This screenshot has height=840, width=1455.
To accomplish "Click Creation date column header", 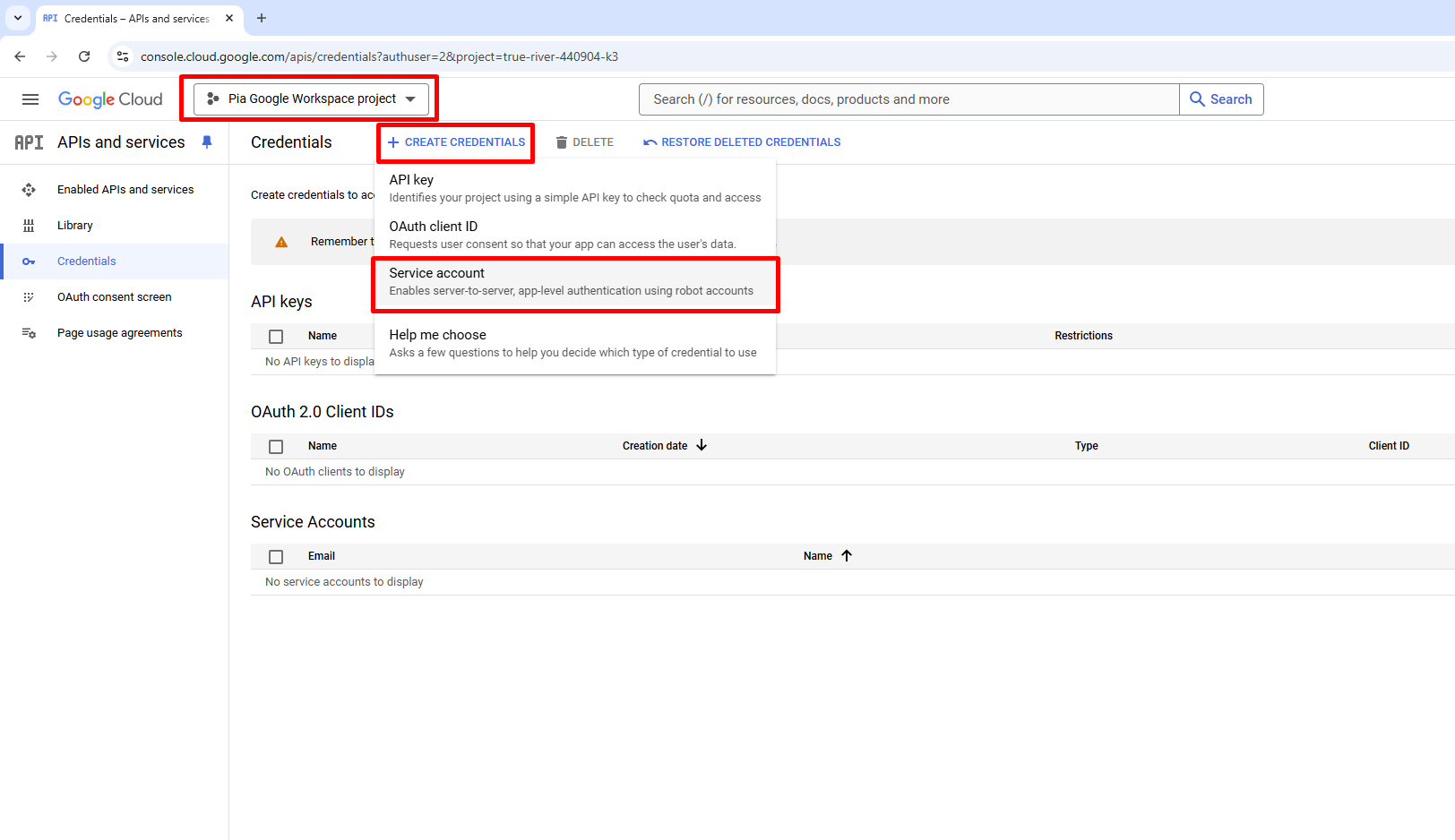I will click(x=655, y=446).
